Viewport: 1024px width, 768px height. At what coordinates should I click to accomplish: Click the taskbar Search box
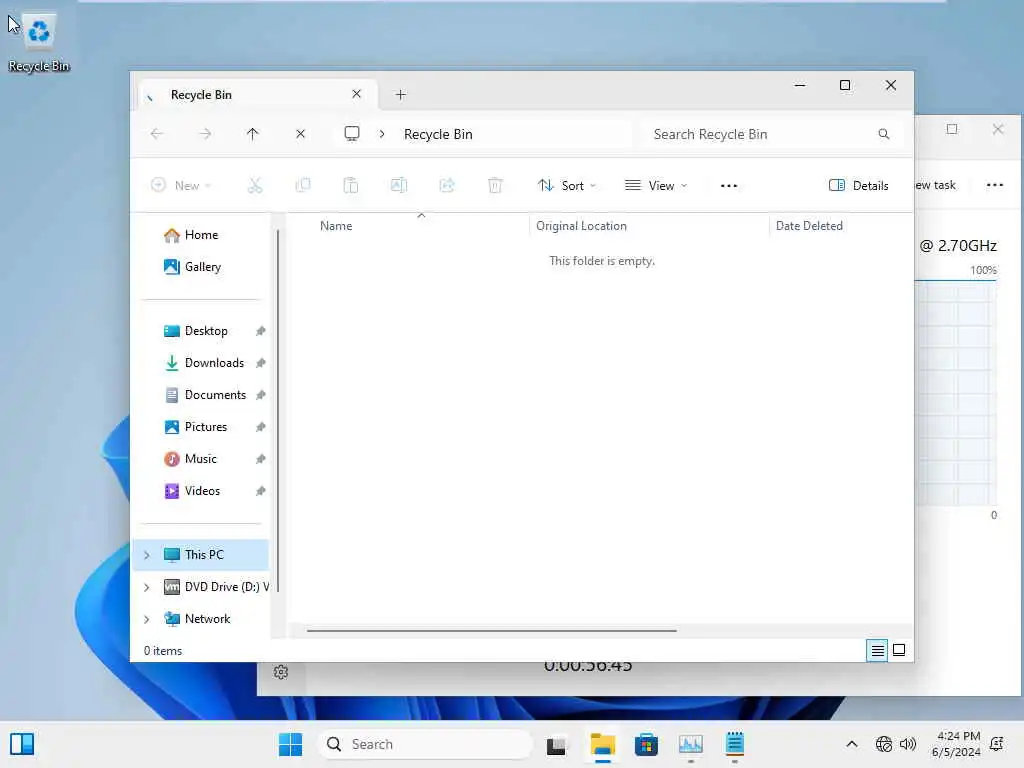(426, 744)
